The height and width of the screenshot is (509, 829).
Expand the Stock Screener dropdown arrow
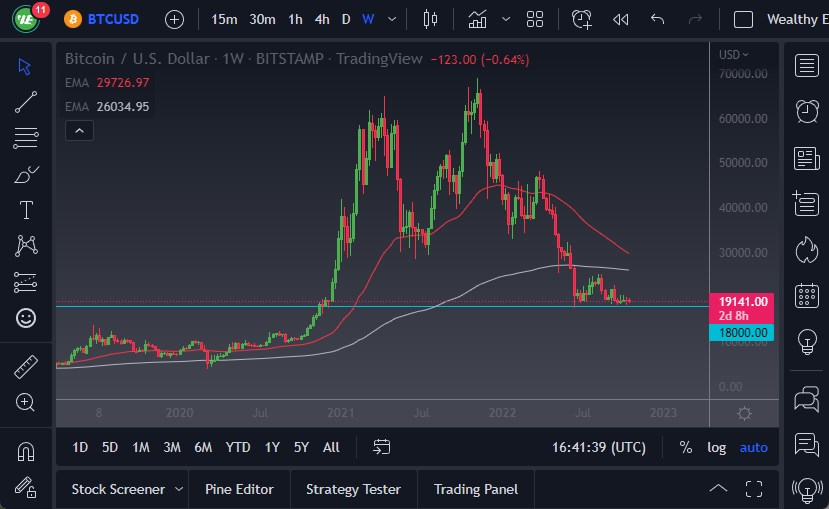179,489
